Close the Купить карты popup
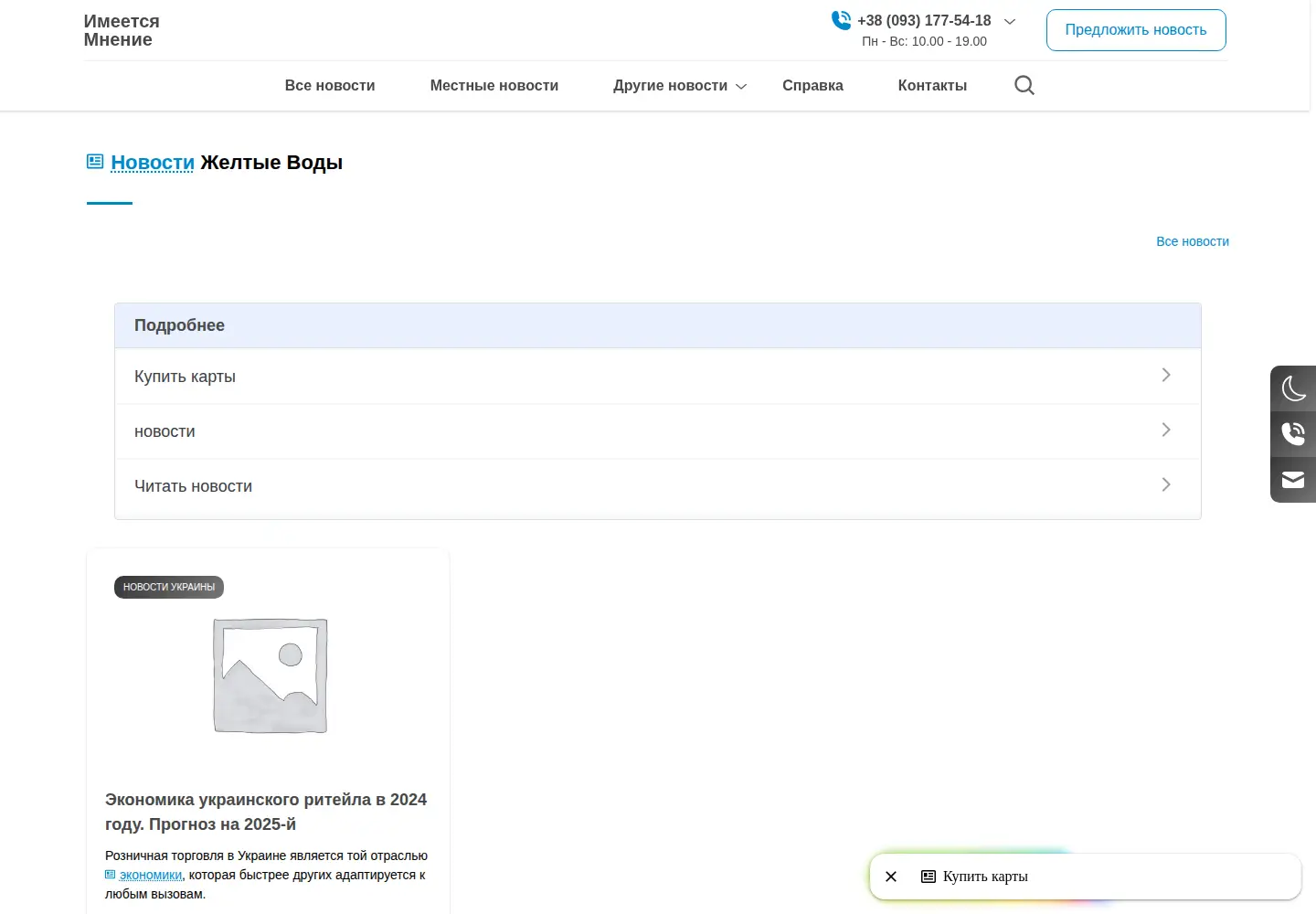 [891, 877]
